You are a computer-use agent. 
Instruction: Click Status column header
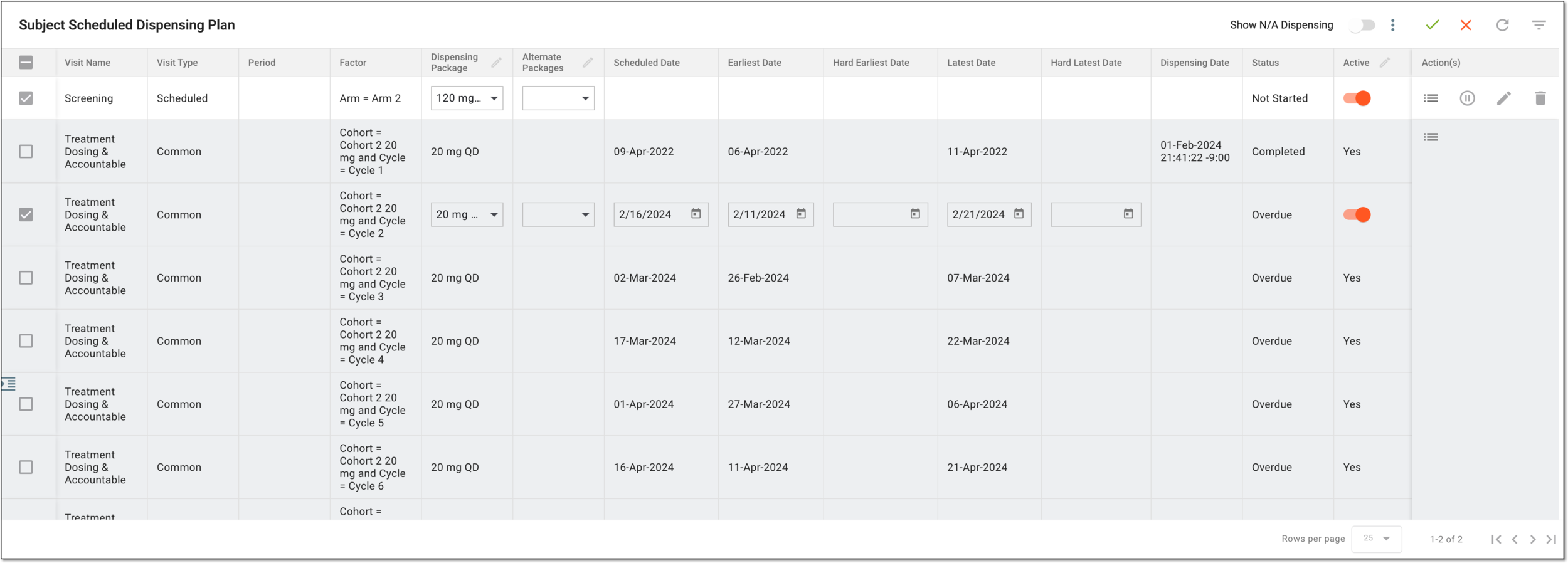coord(1265,63)
